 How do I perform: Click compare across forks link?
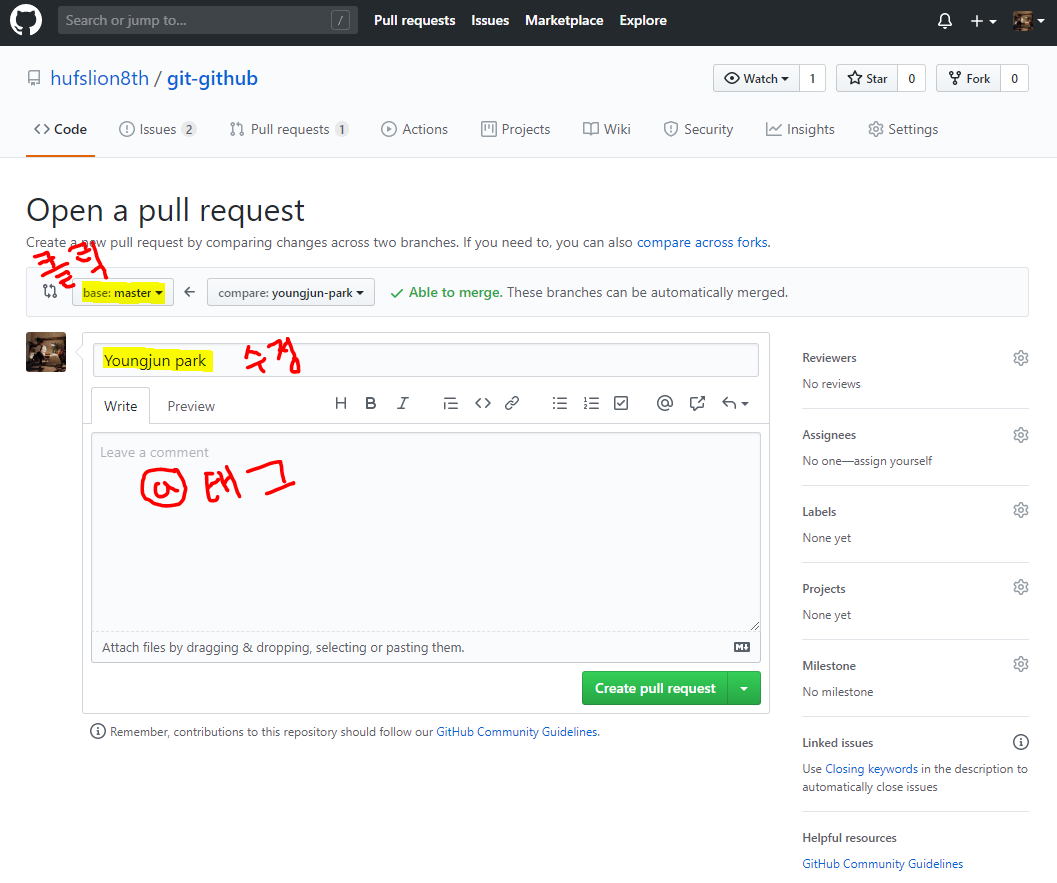pyautogui.click(x=702, y=243)
